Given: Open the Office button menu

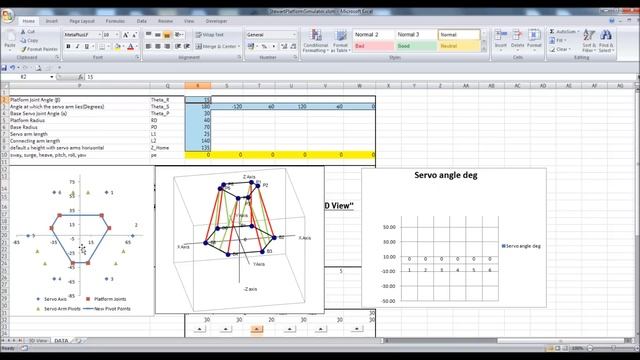Looking at the screenshot, I should coord(7,16).
